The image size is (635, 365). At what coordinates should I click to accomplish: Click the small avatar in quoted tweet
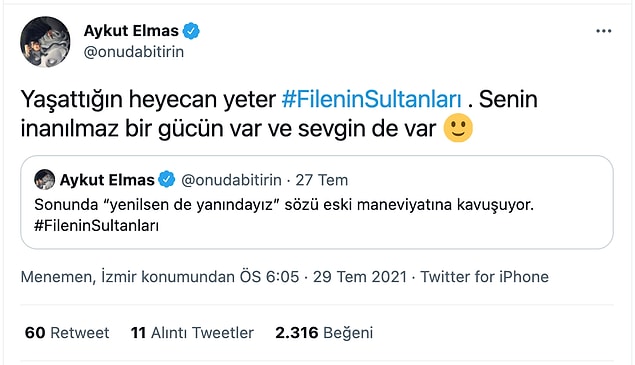click(45, 179)
